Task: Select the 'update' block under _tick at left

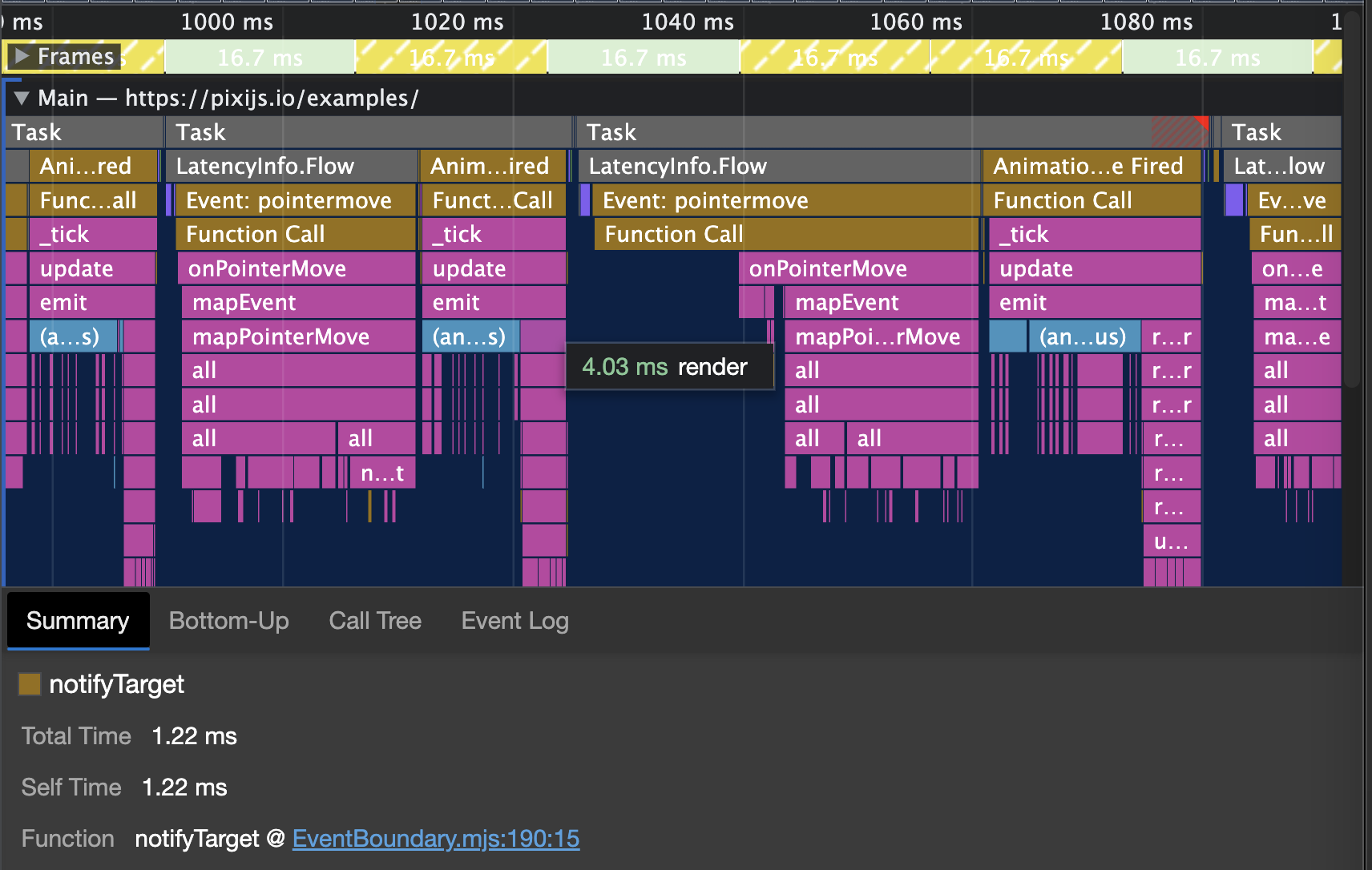Action: [x=92, y=268]
